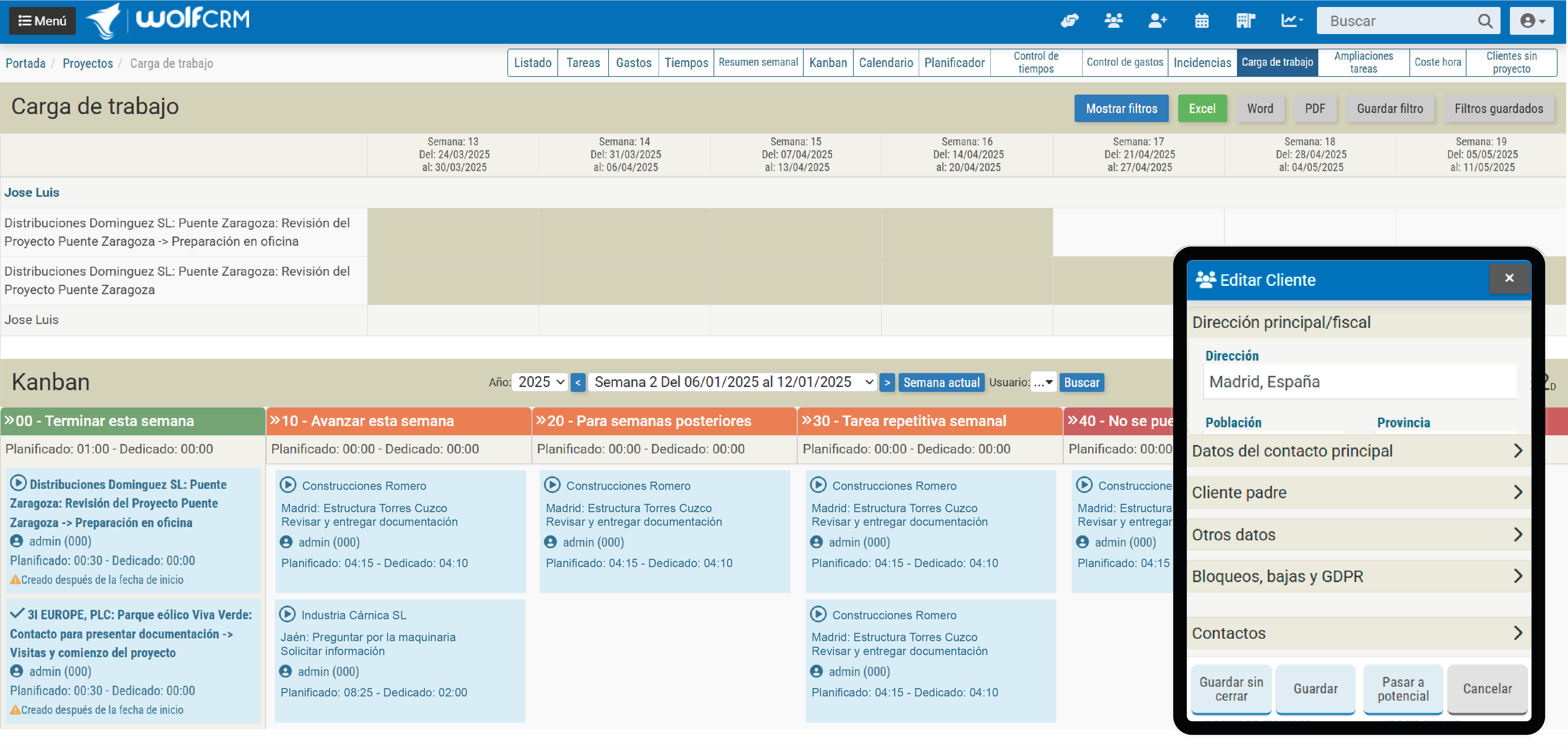Screen dimensions: 1568x750
Task: Export to Word button
Action: [1260, 108]
